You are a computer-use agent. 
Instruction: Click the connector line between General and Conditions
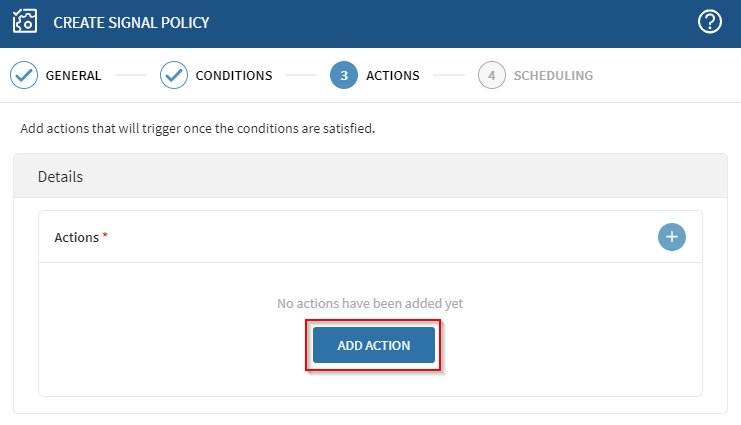[x=130, y=75]
